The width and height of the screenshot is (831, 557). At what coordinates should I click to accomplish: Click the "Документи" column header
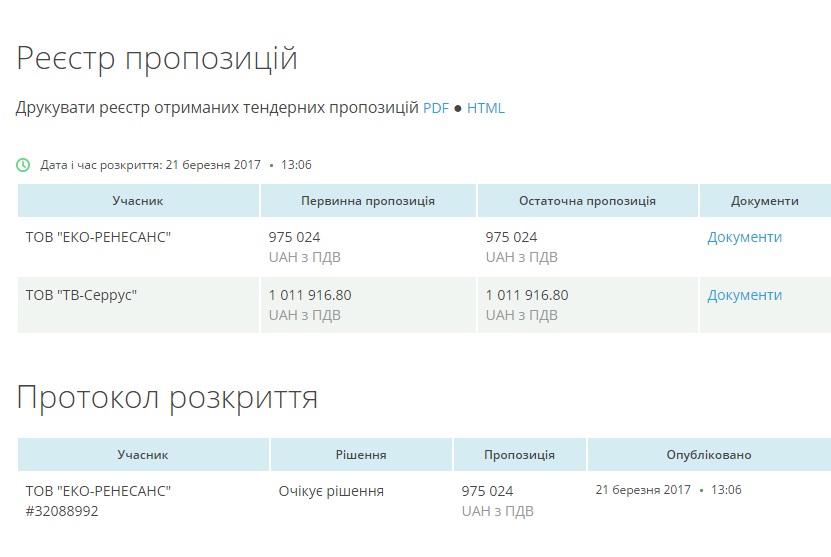point(764,201)
